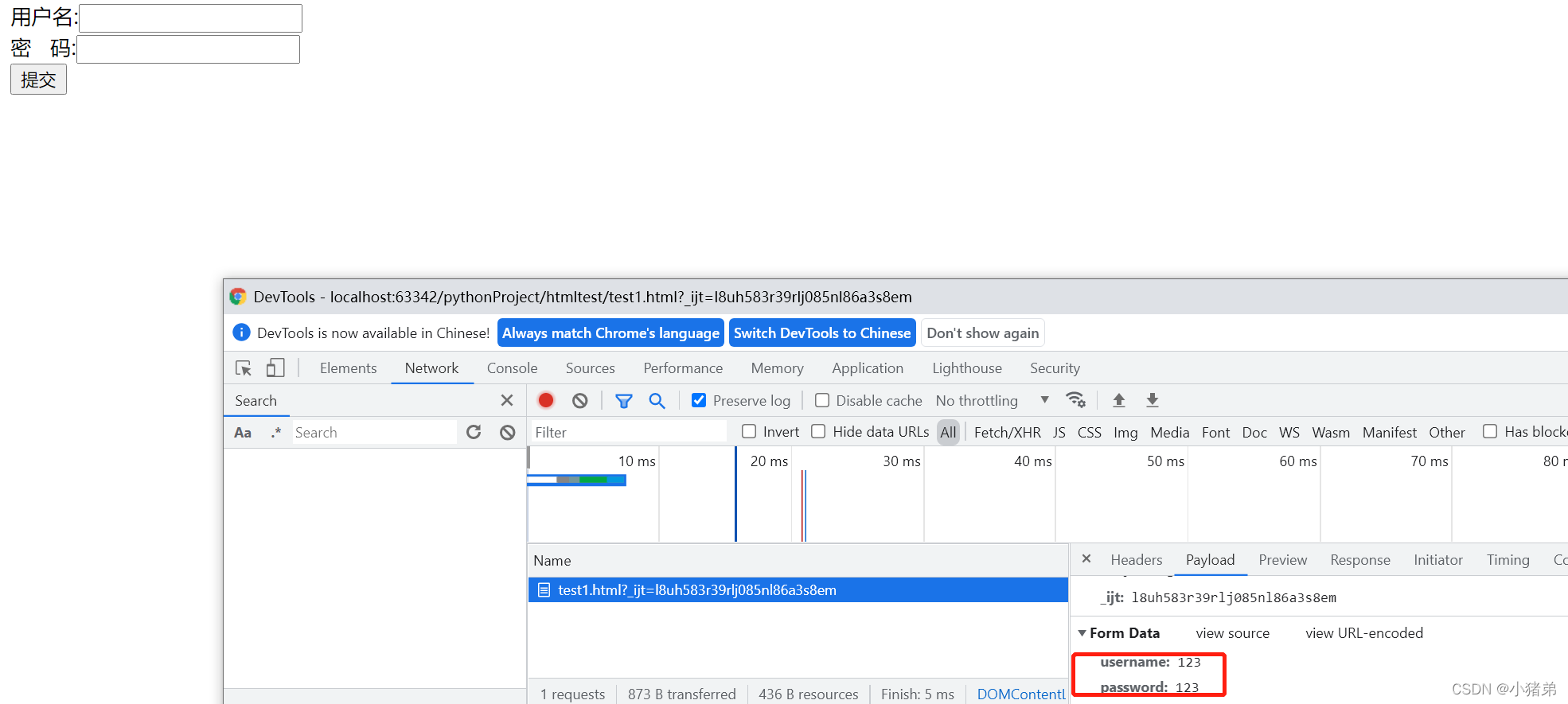1568x704 pixels.
Task: Open network conditions wifi icon
Action: click(x=1076, y=399)
